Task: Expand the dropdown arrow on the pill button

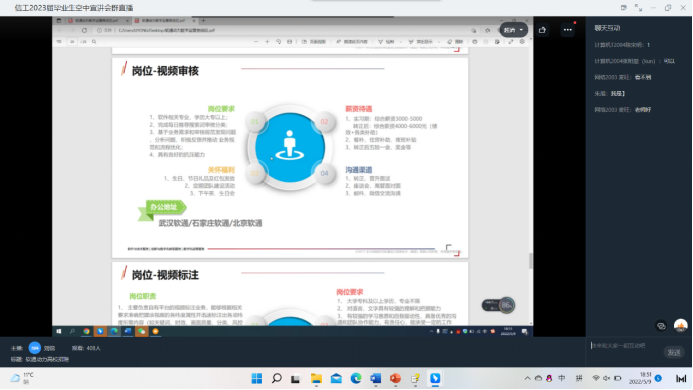Action: click(x=522, y=30)
